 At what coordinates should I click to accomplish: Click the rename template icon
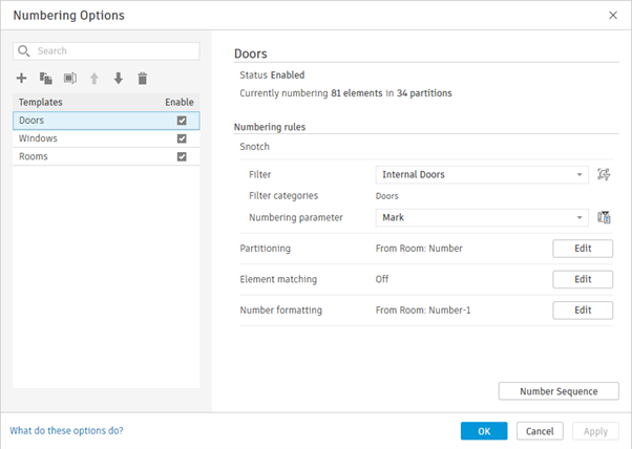pos(70,78)
